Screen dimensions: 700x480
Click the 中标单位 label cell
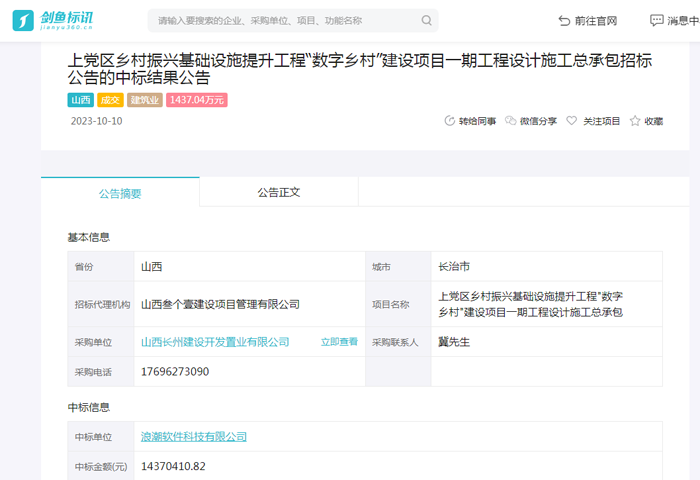pyautogui.click(x=101, y=437)
